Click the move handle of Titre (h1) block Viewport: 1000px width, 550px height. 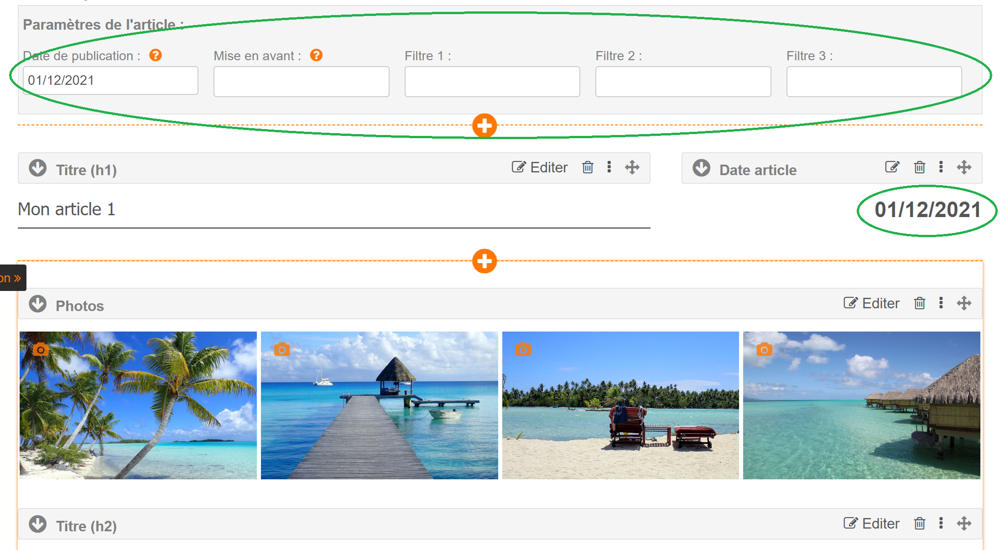tap(632, 168)
